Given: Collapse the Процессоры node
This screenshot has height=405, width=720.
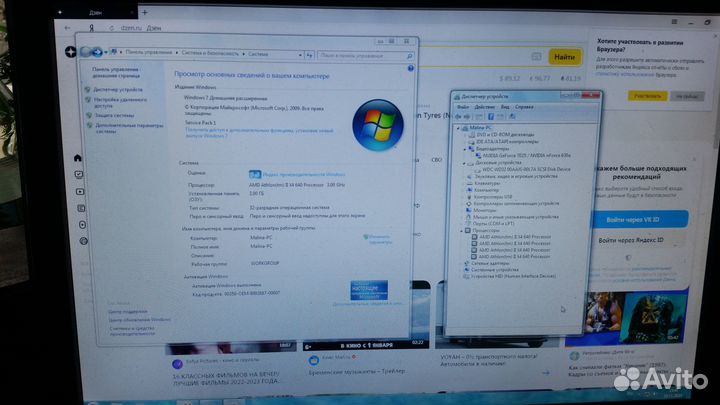Looking at the screenshot, I should (461, 231).
